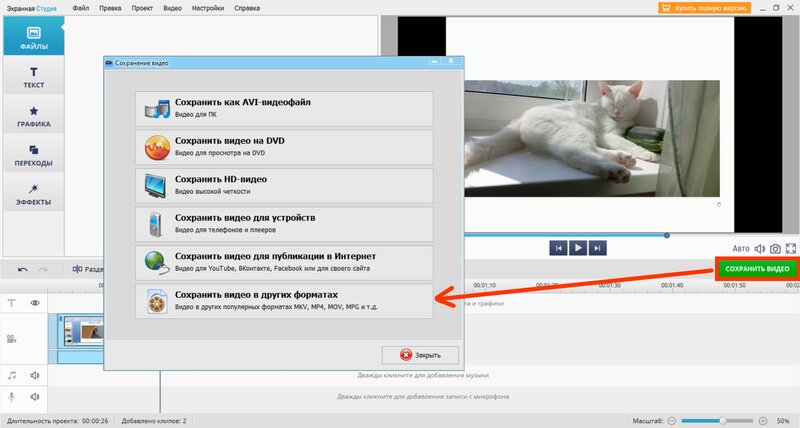Click the redo arrow icon
This screenshot has height=428, width=800.
[x=43, y=269]
